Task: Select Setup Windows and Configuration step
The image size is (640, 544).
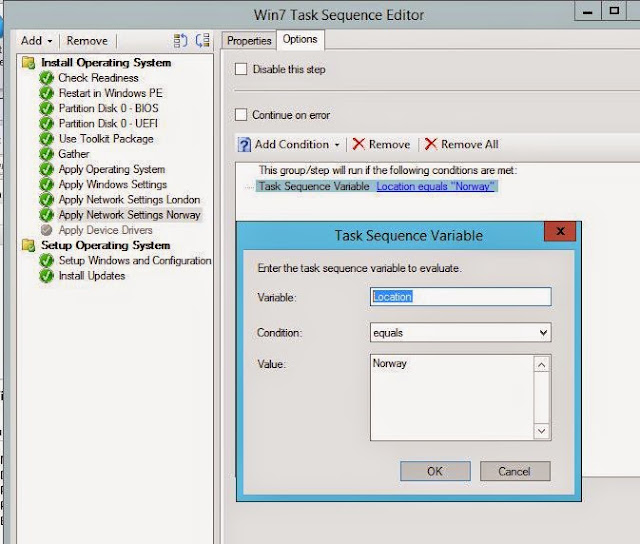Action: [x=135, y=260]
